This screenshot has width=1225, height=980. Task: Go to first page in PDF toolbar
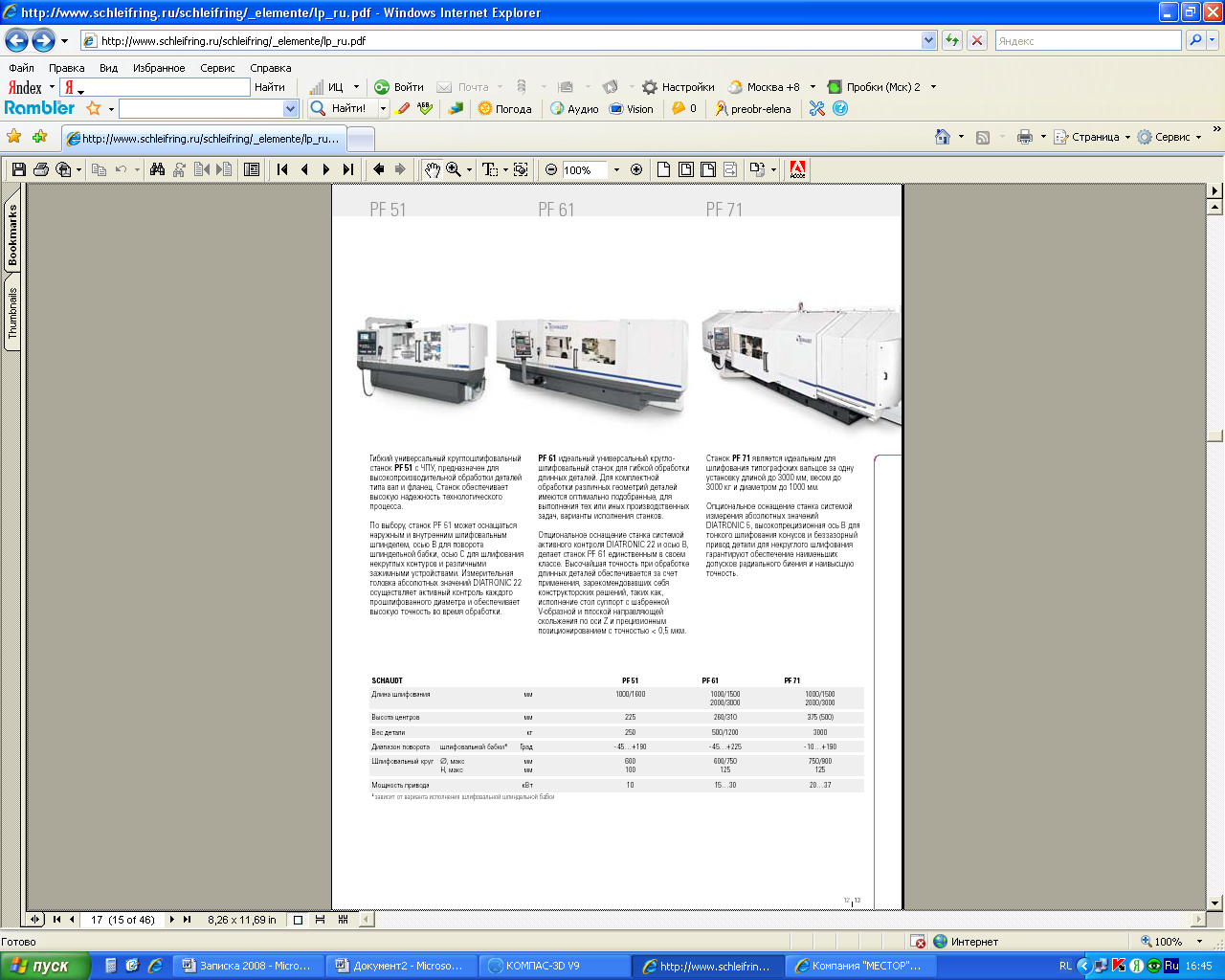point(282,169)
